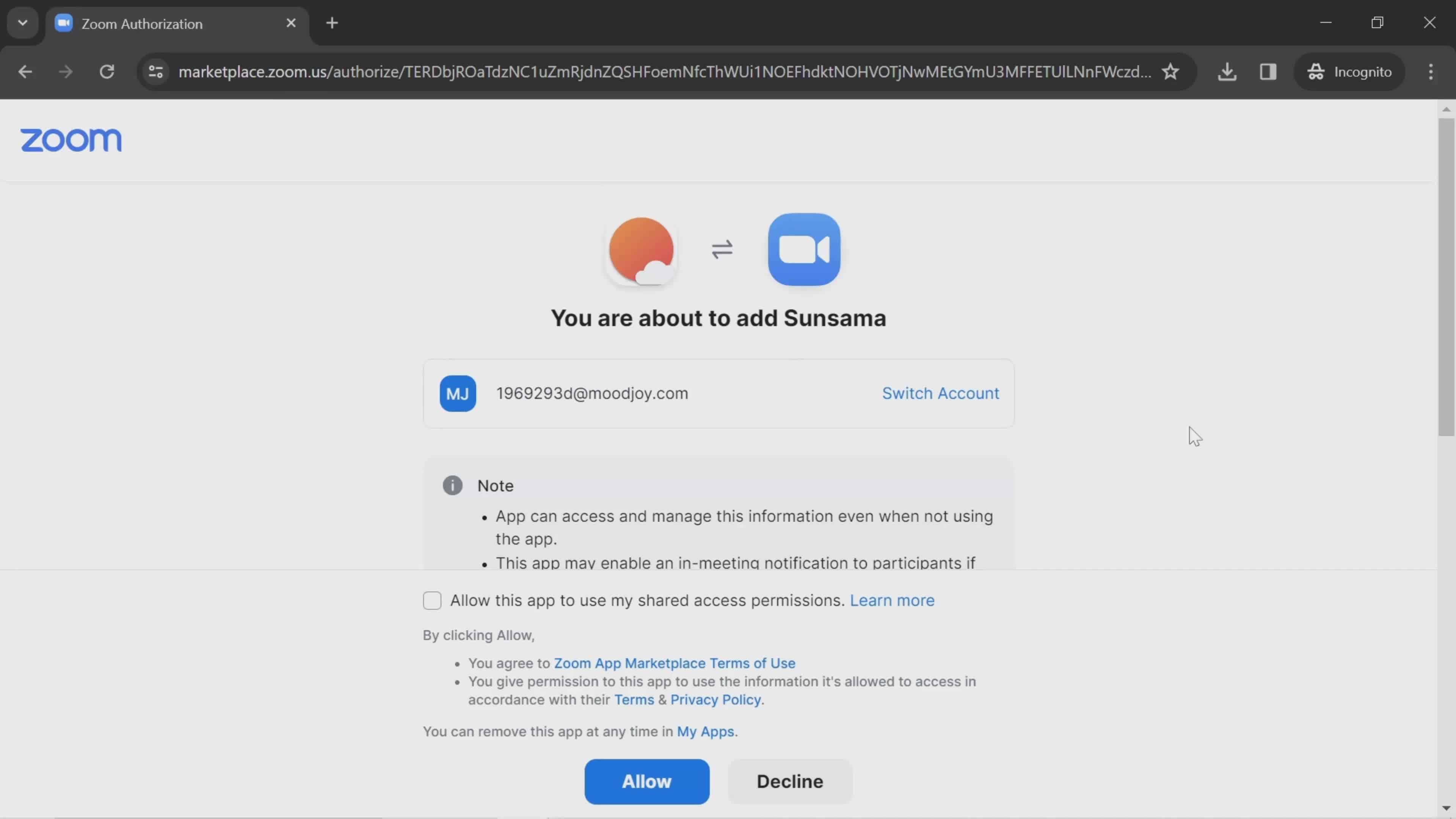Enable shared access permissions checkbox
This screenshot has width=1456, height=819.
click(x=432, y=600)
